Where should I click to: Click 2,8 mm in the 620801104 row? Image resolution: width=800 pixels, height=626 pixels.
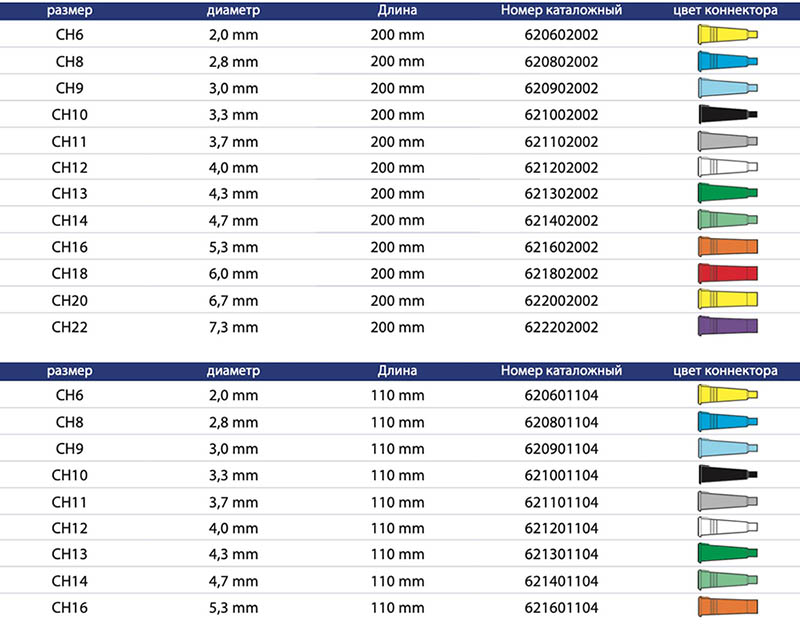(233, 423)
